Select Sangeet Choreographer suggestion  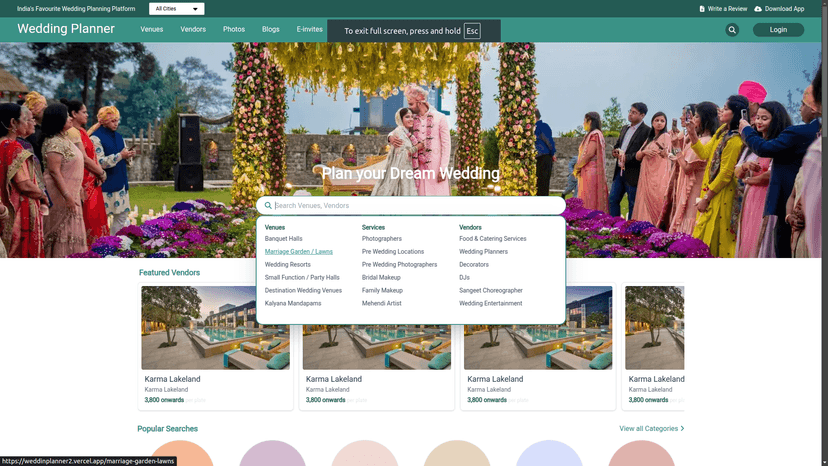point(491,291)
